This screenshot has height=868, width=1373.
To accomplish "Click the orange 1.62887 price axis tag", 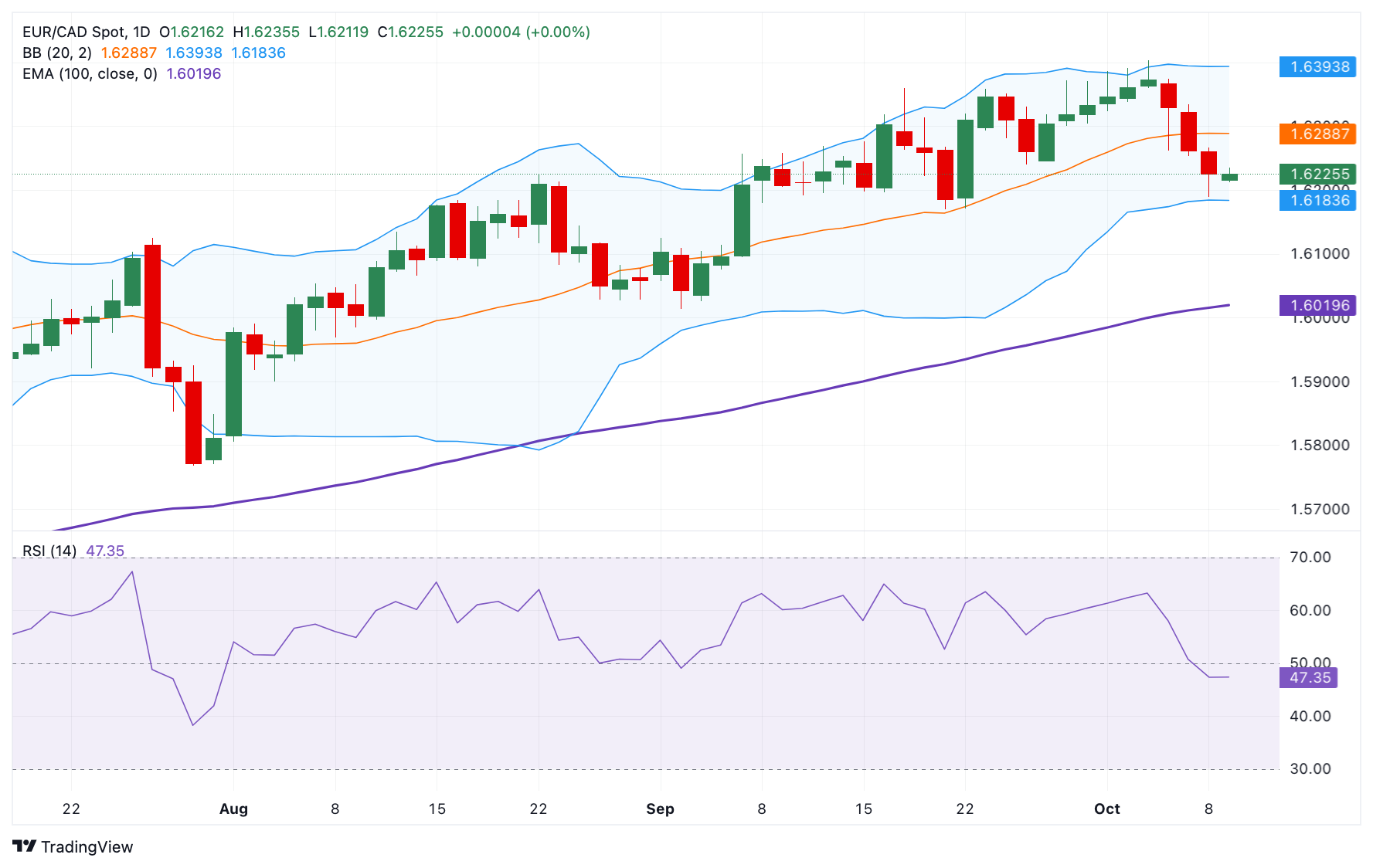I will point(1318,134).
